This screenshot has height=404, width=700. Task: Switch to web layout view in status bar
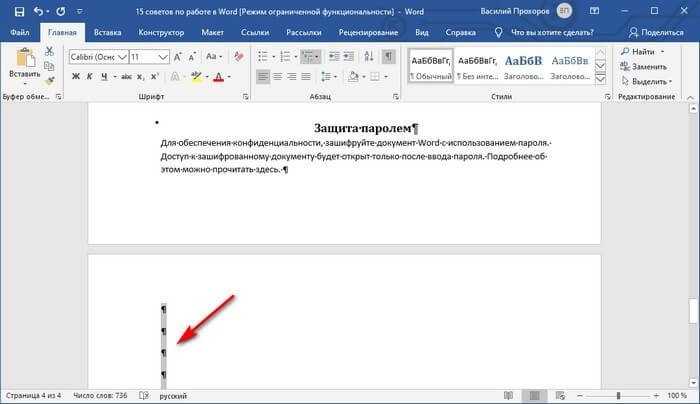click(x=560, y=396)
